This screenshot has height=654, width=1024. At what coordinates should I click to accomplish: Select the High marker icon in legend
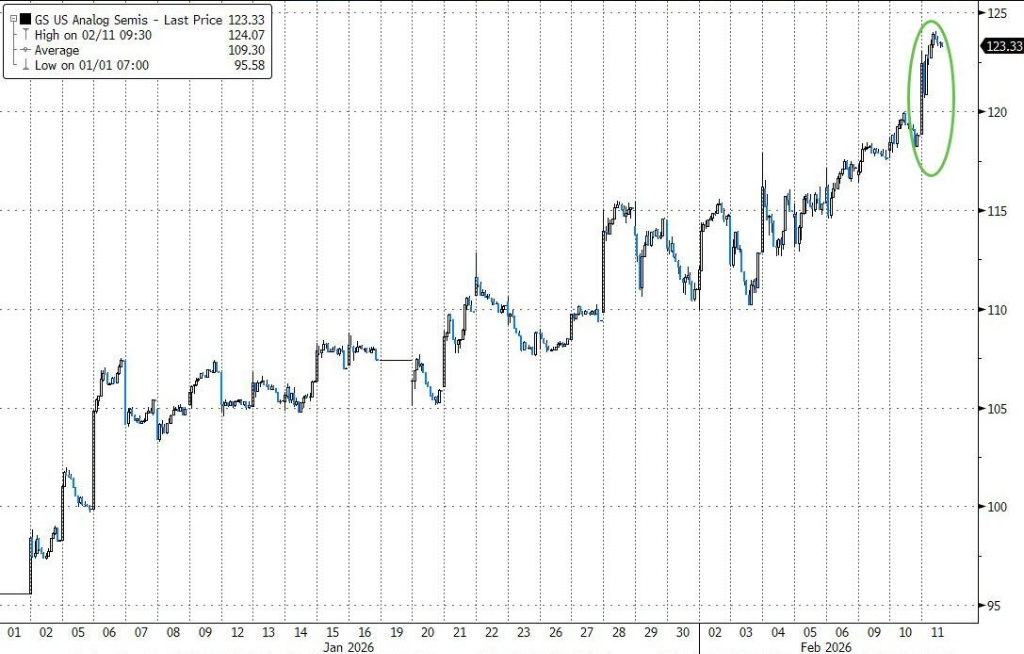[x=26, y=33]
